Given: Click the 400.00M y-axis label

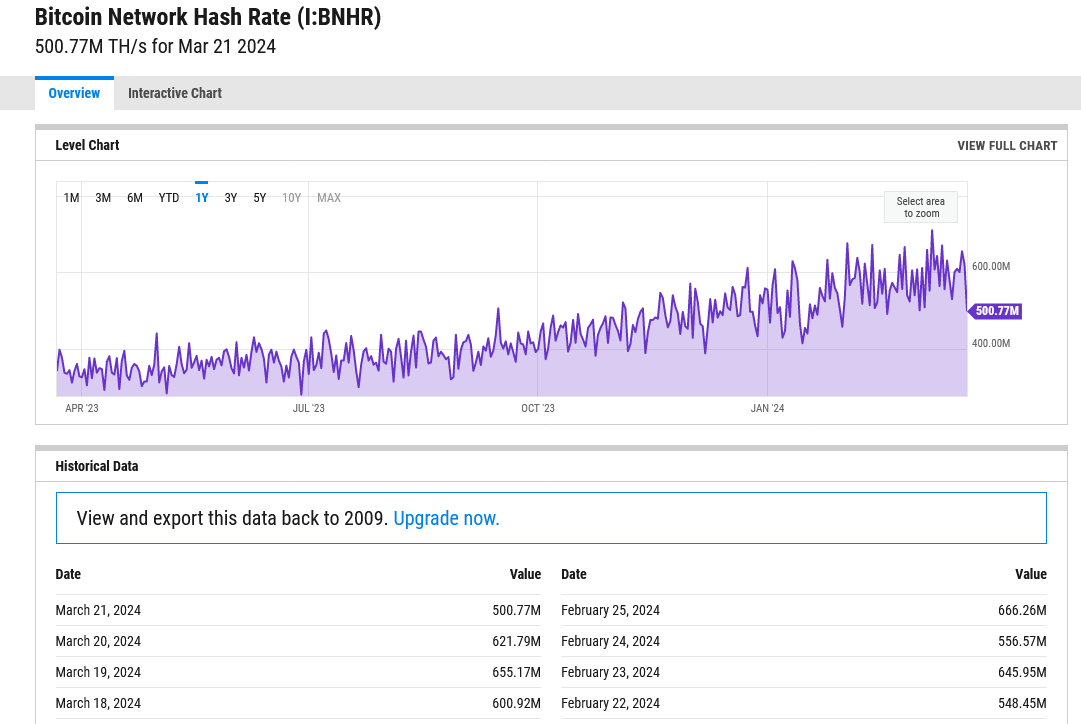Looking at the screenshot, I should pyautogui.click(x=991, y=343).
